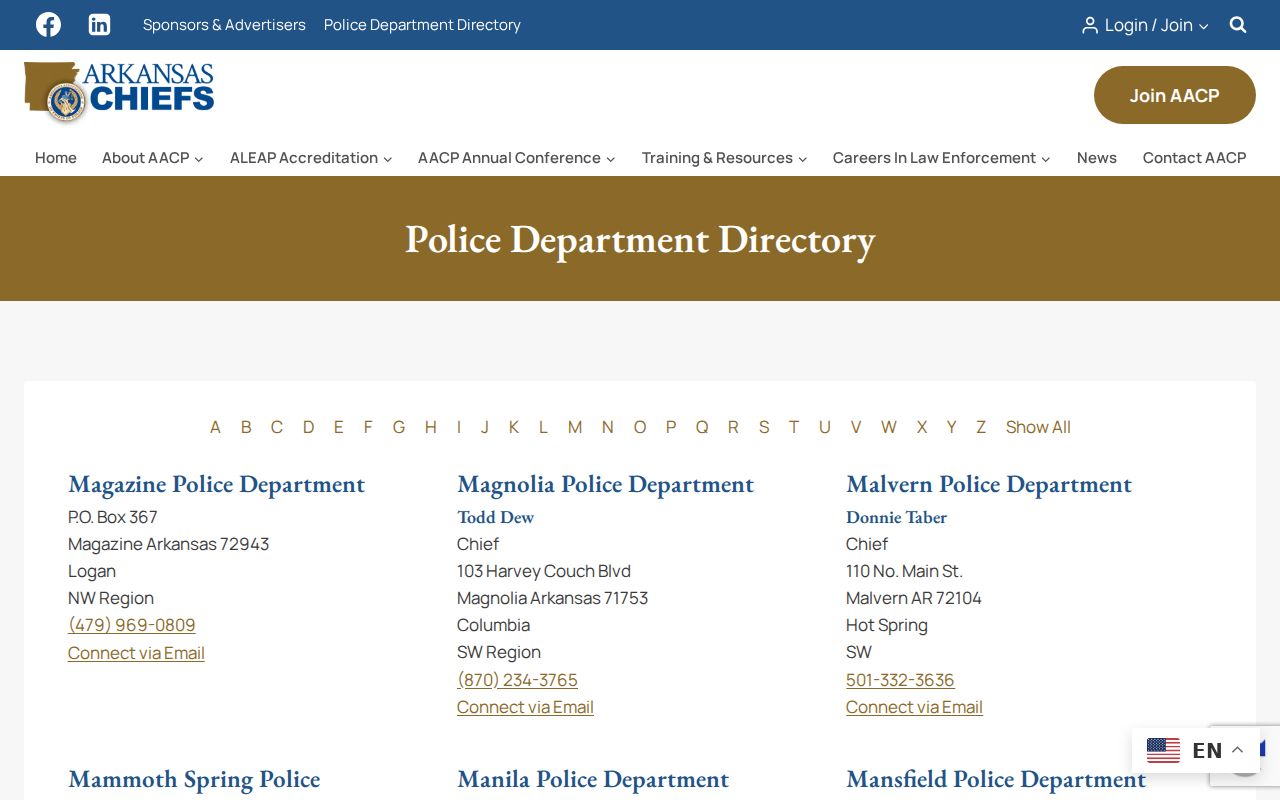Image resolution: width=1280 pixels, height=800 pixels.
Task: Open Sponsors & Advertisers link
Action: pos(224,25)
